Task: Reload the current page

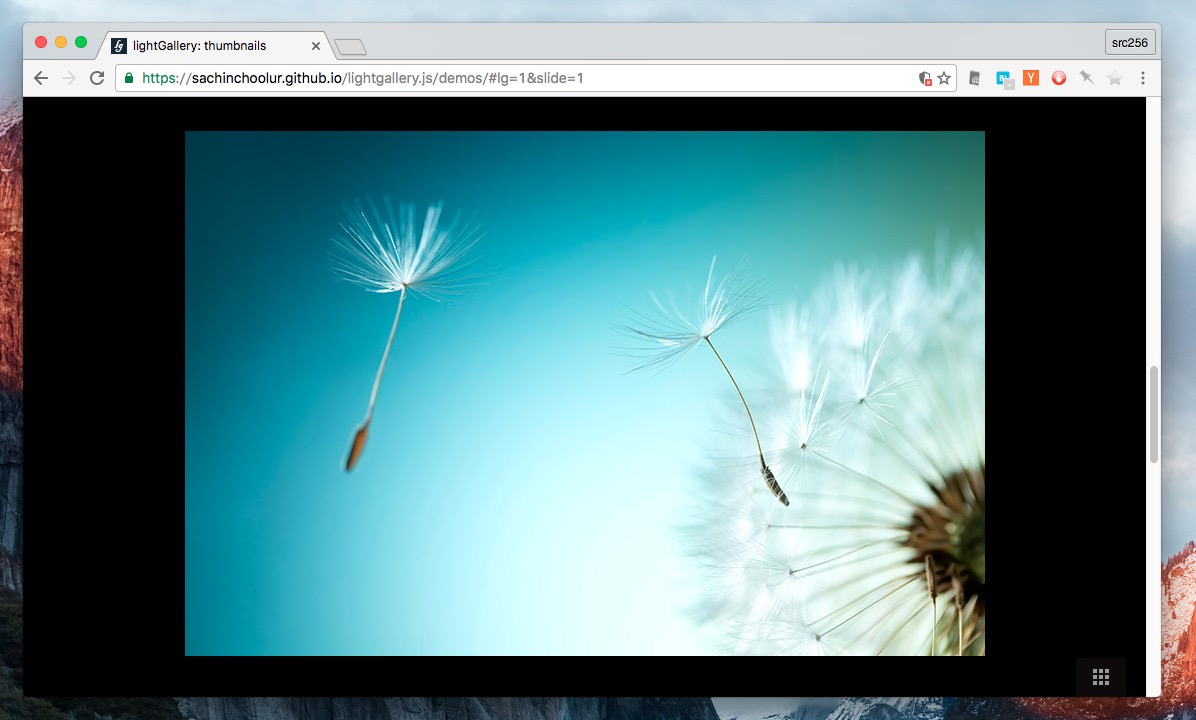Action: pos(97,78)
